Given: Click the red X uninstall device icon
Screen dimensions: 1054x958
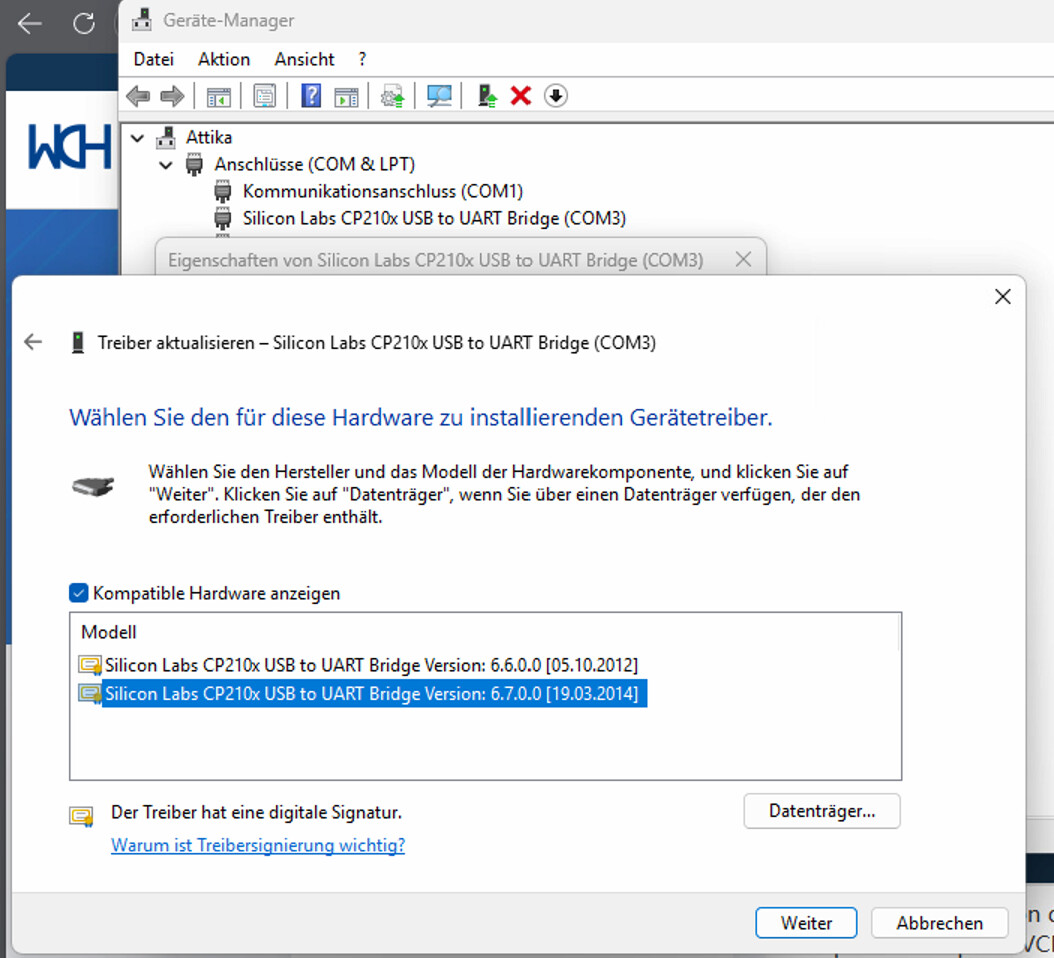Looking at the screenshot, I should click(520, 95).
